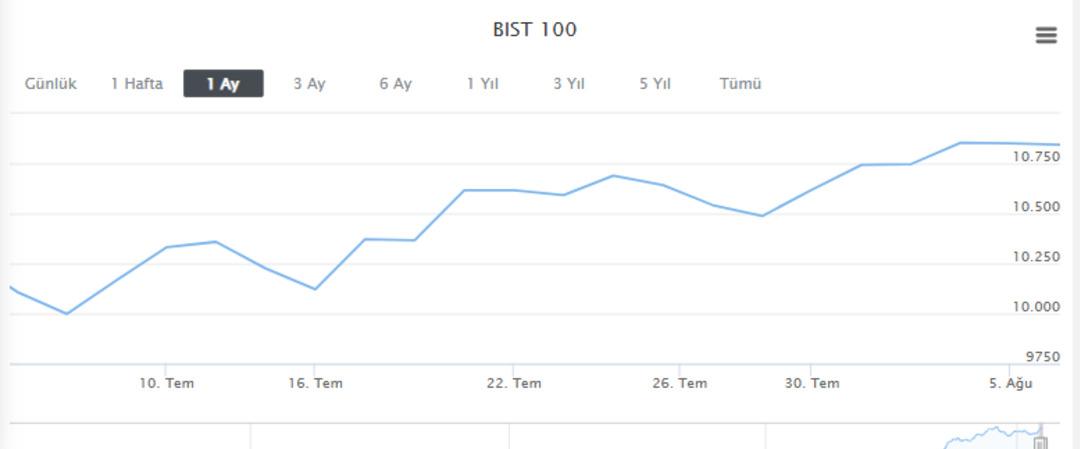Click the navigator handle at chart bottom
Image resolution: width=1080 pixels, height=449 pixels.
click(1041, 442)
